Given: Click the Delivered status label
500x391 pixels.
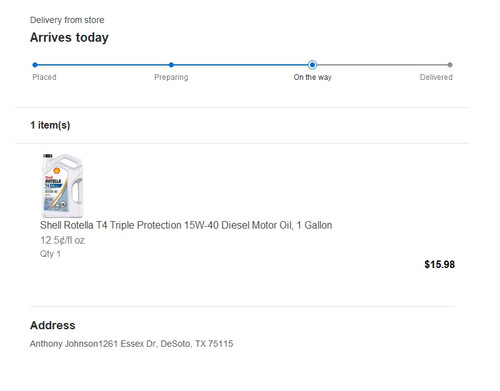Looking at the screenshot, I should (436, 77).
